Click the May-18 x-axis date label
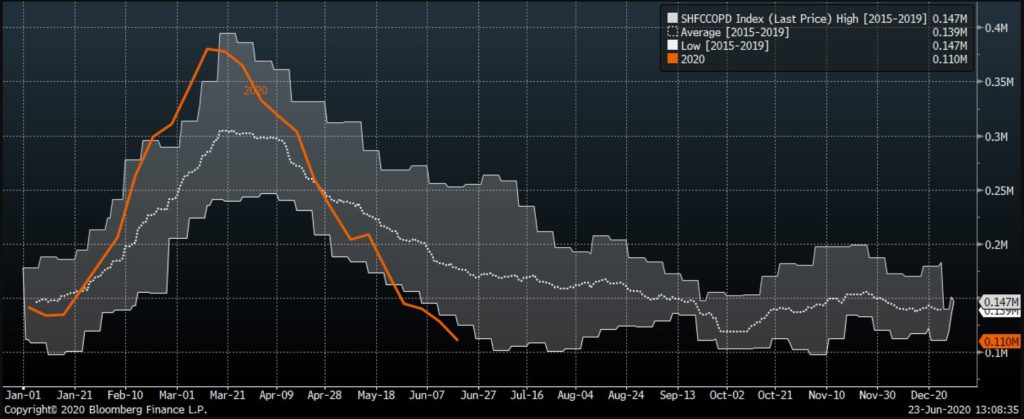 tap(377, 395)
